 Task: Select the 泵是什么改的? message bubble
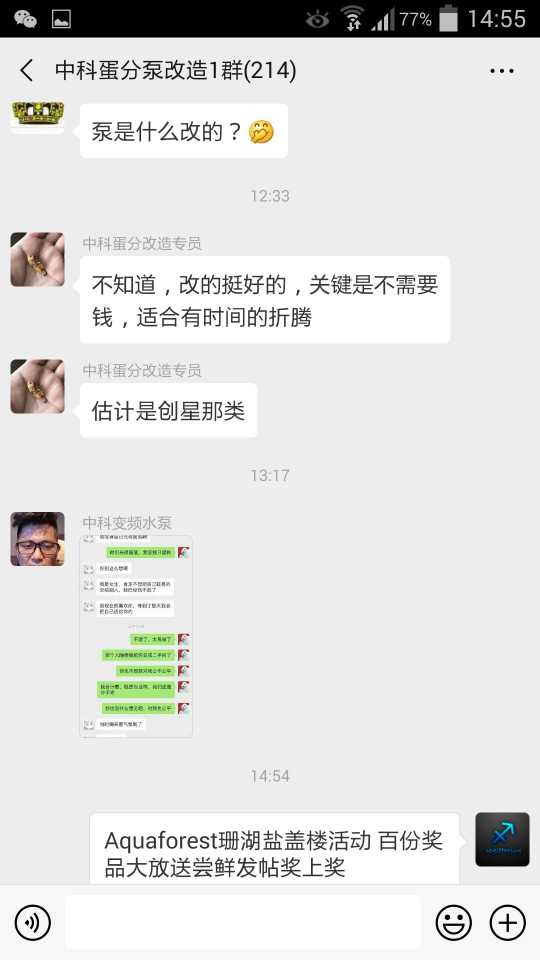[x=184, y=131]
